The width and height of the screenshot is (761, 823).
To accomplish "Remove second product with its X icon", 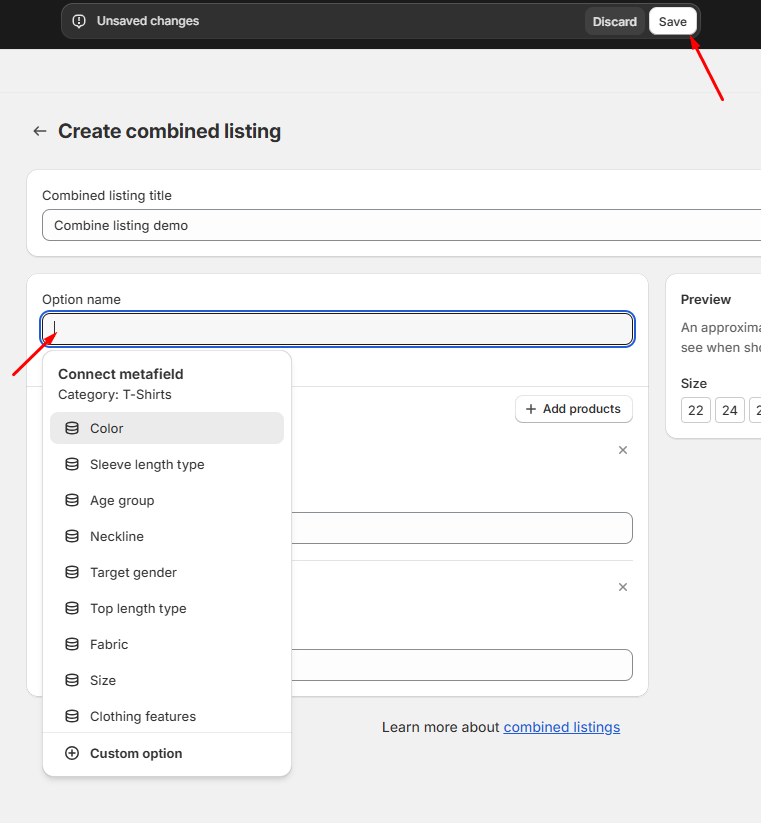I will click(623, 587).
